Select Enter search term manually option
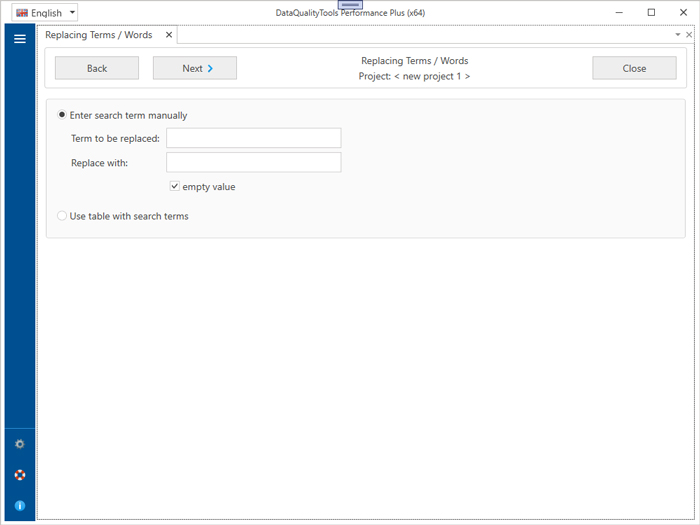 click(x=63, y=115)
